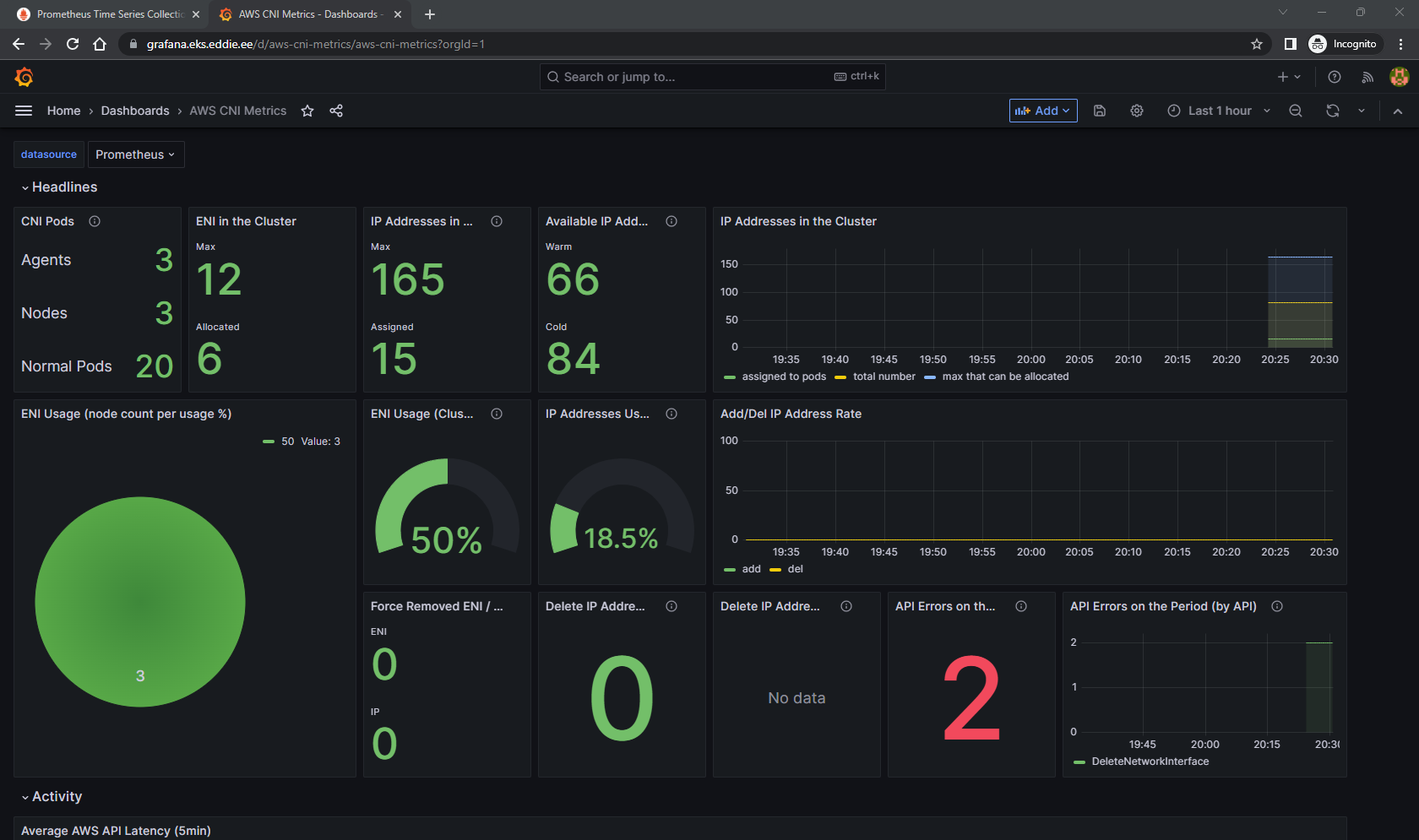The image size is (1419, 840).
Task: Show info for No data Delete IP panel
Action: (x=846, y=606)
